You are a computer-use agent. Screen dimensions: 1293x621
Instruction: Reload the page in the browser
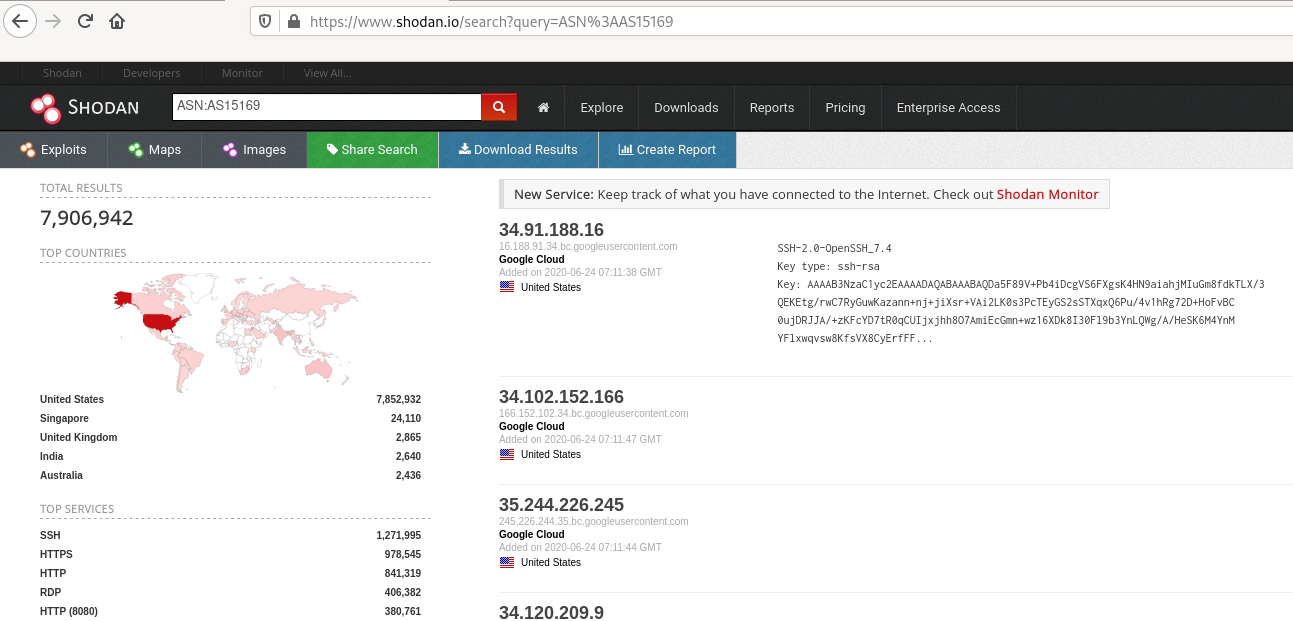click(86, 21)
